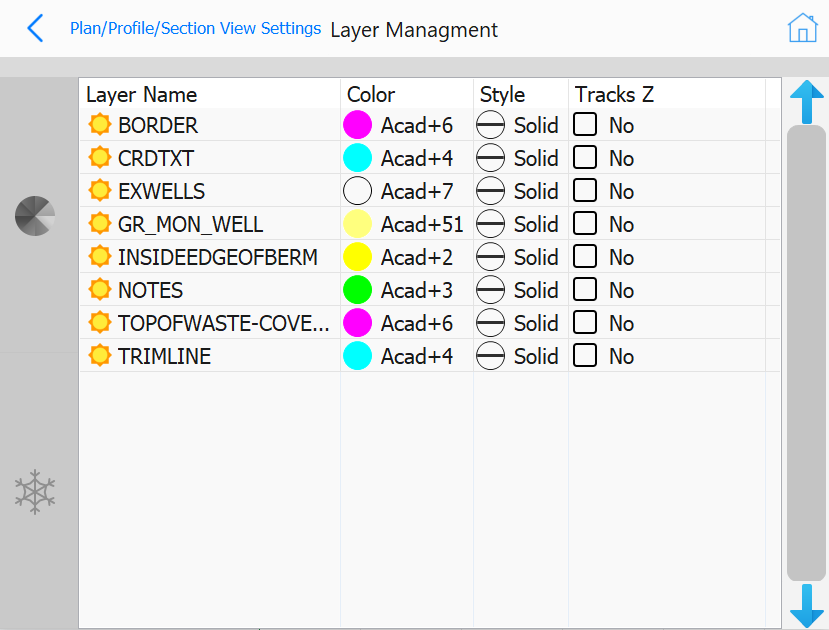Click the Style column header
This screenshot has height=630, width=829.
tap(502, 95)
